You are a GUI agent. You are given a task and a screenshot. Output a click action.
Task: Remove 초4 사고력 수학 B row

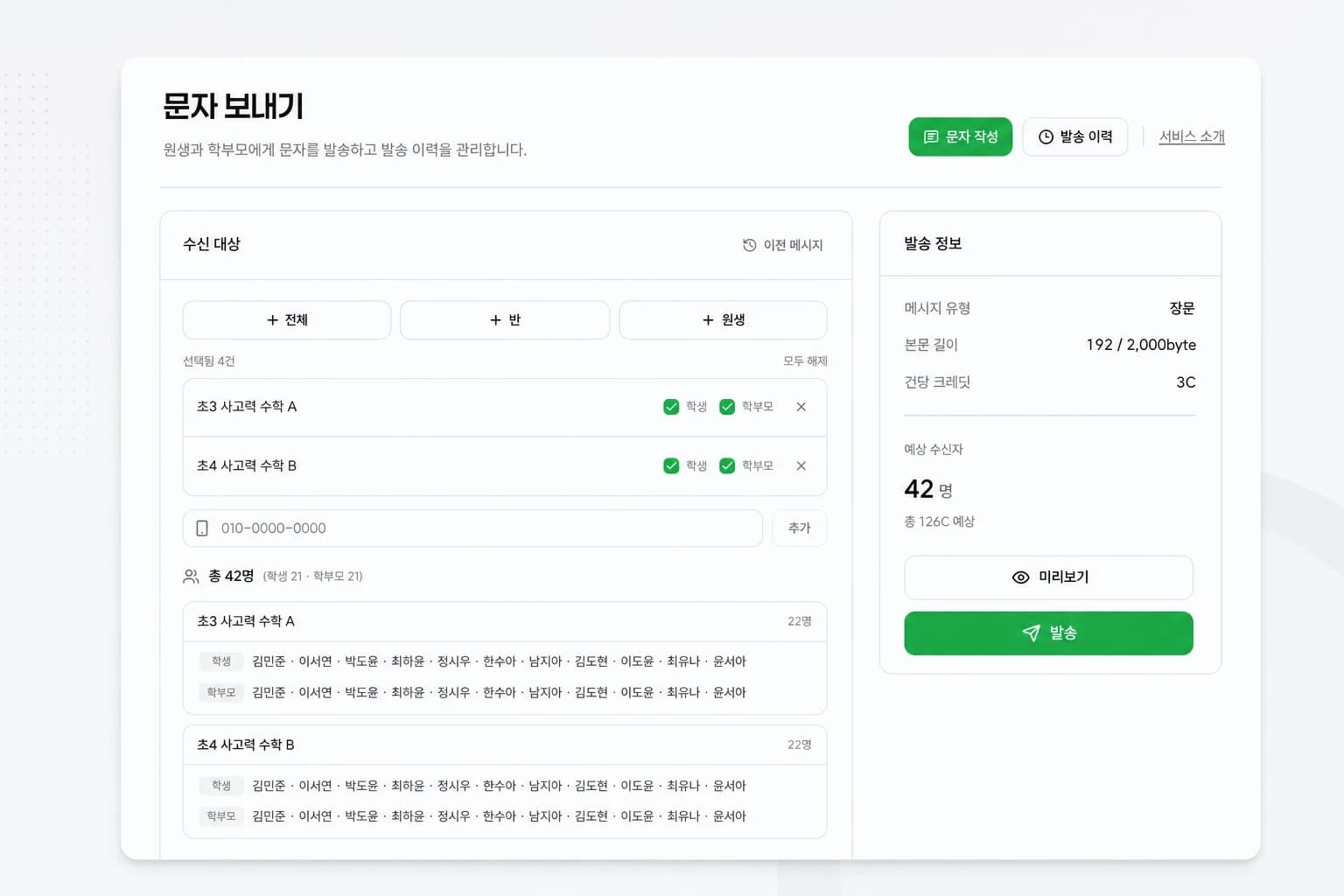[x=801, y=466]
